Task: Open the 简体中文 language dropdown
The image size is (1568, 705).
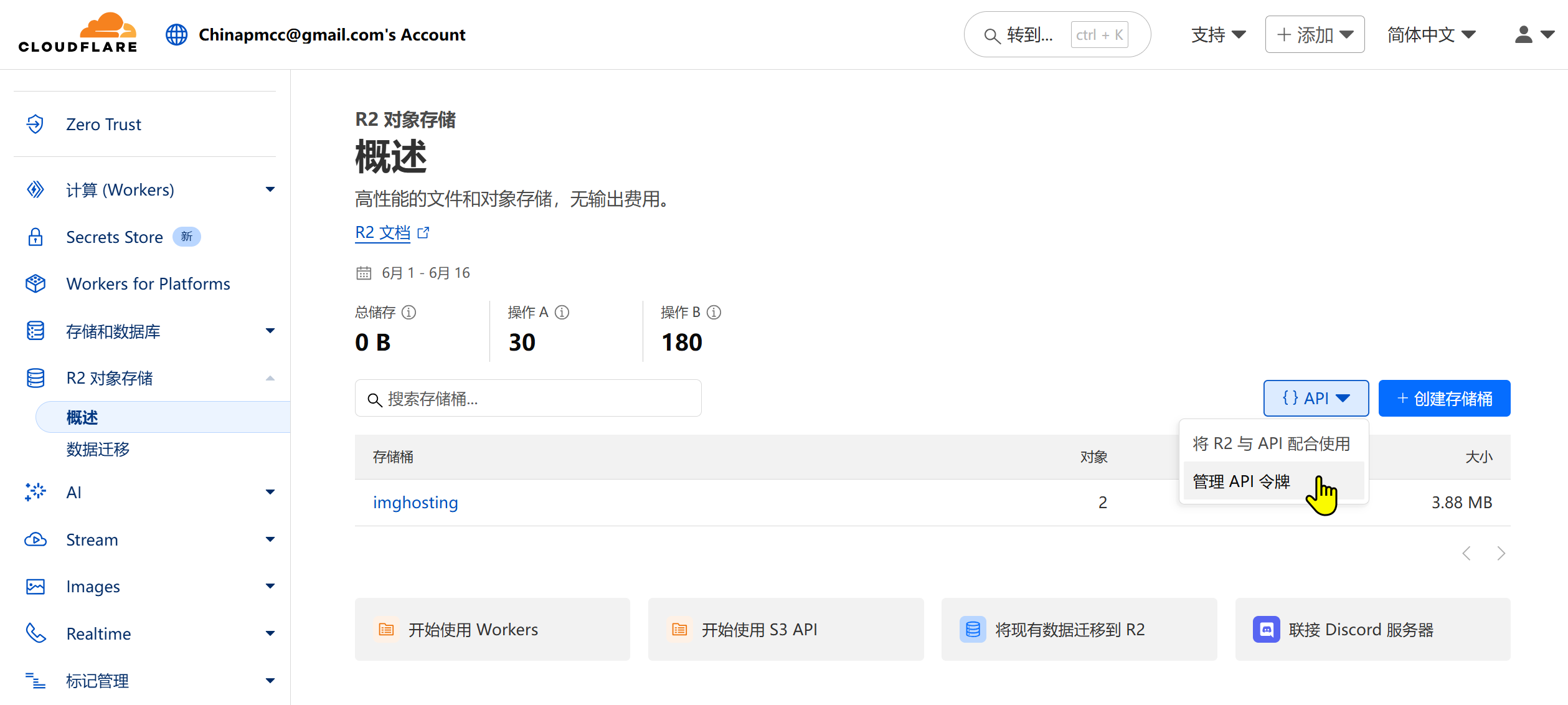Action: (x=1431, y=34)
